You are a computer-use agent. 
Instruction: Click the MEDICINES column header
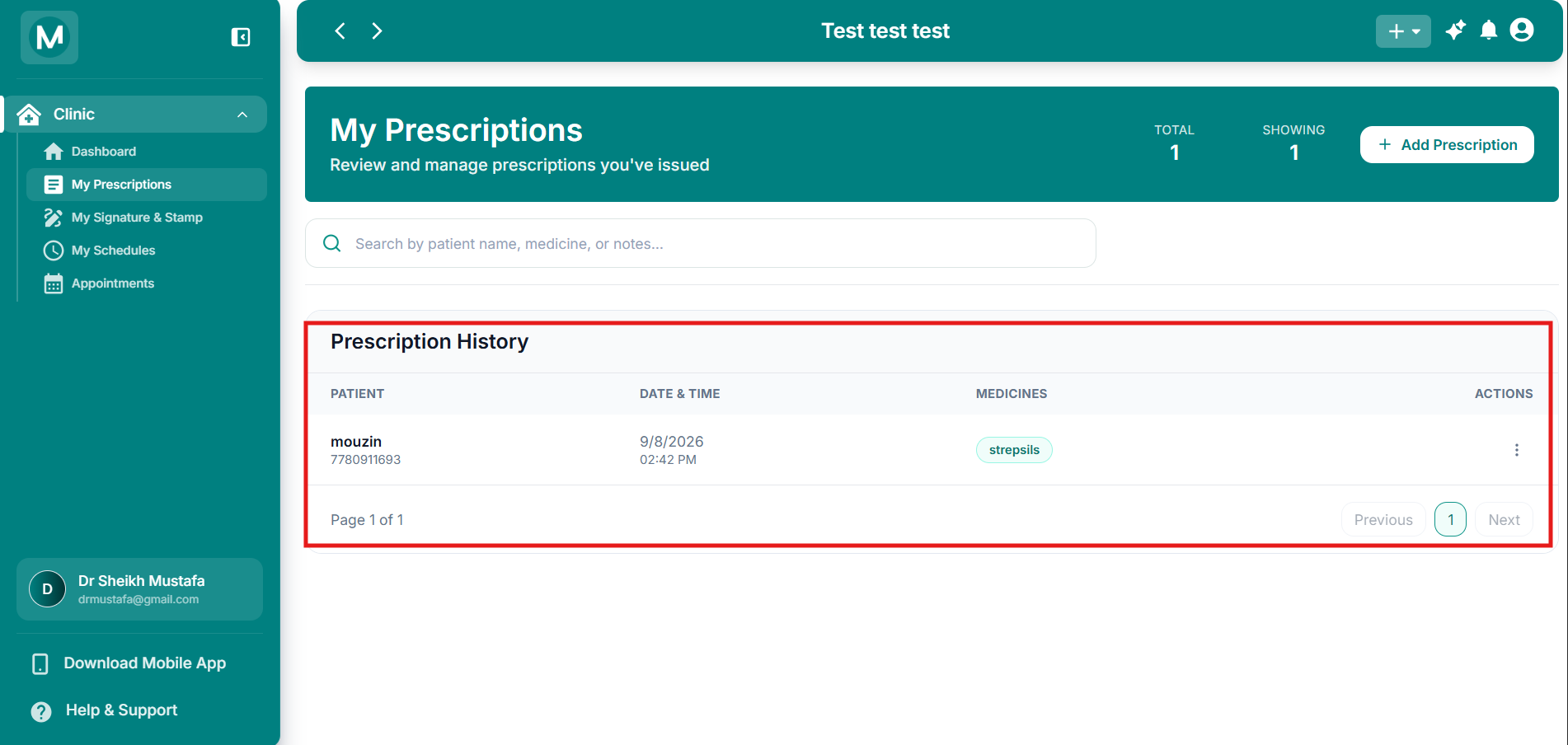1012,394
